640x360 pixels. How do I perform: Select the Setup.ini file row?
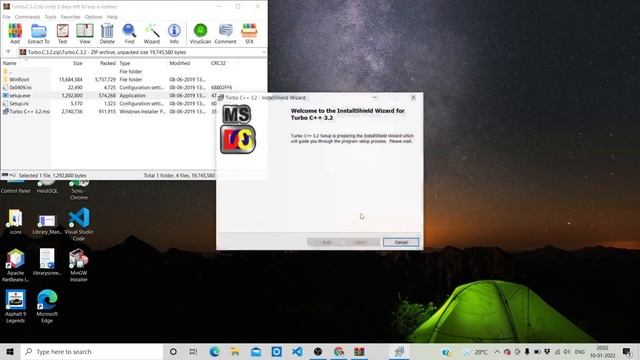coord(108,104)
